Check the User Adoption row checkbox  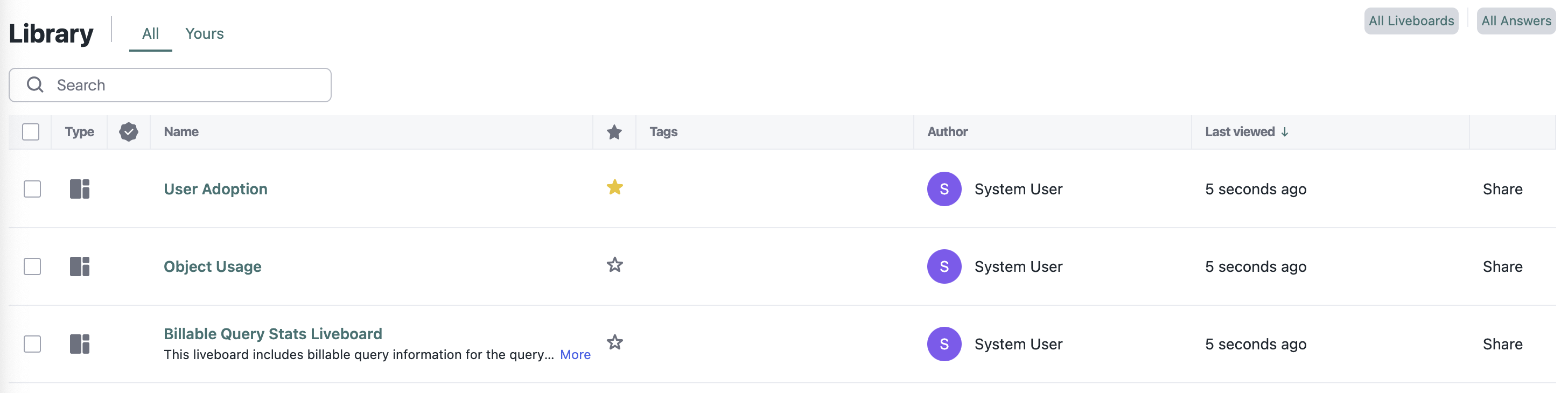[x=32, y=189]
